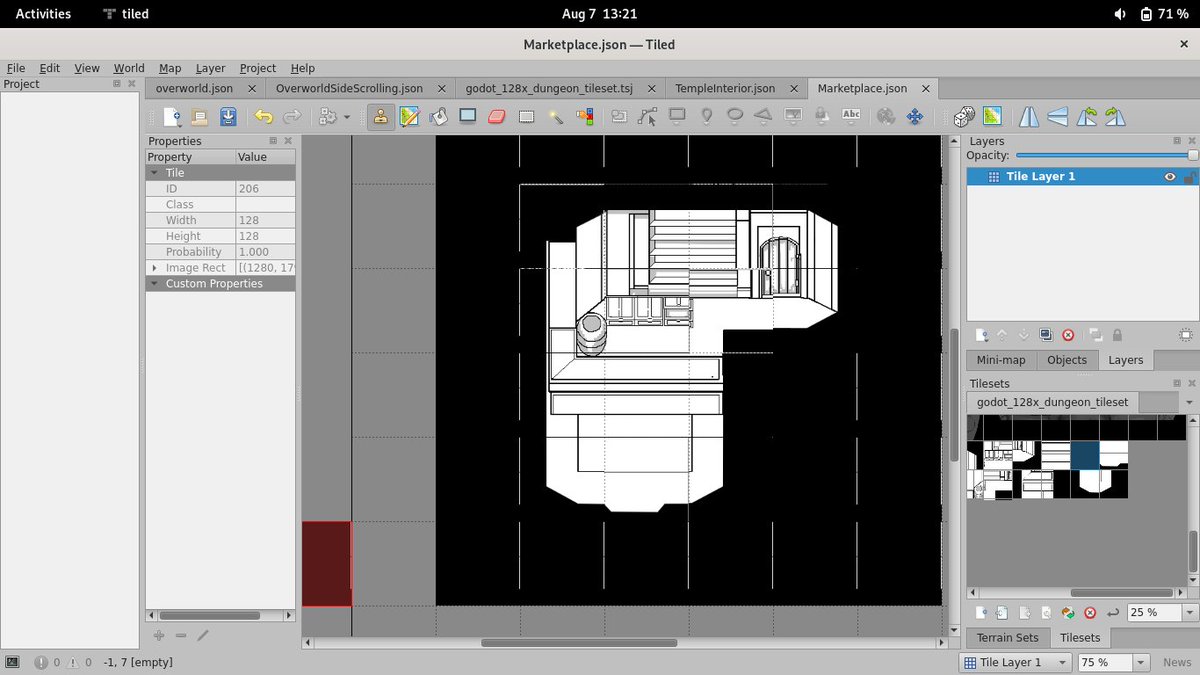Select the Insert Ellipse tool
The width and height of the screenshot is (1200, 675).
pos(735,116)
